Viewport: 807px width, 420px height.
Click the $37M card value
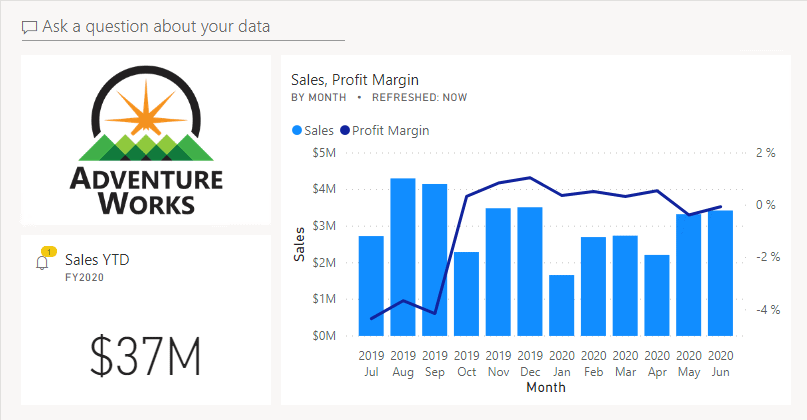[x=146, y=356]
